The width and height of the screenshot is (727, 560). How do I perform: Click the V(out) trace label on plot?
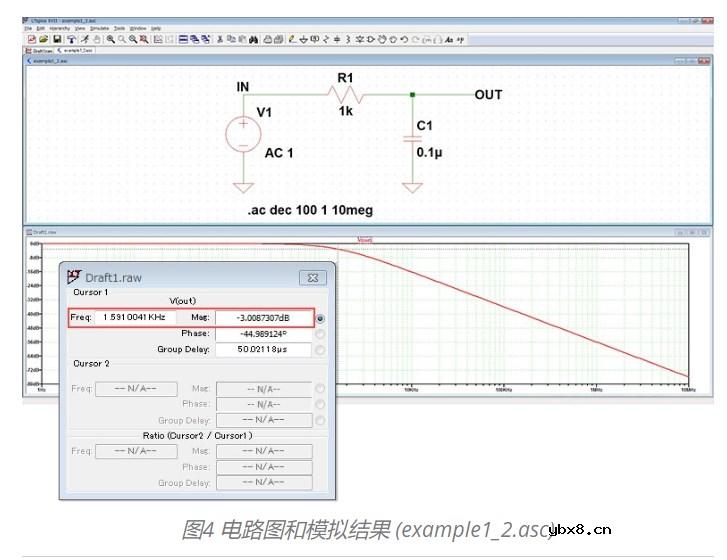click(365, 240)
